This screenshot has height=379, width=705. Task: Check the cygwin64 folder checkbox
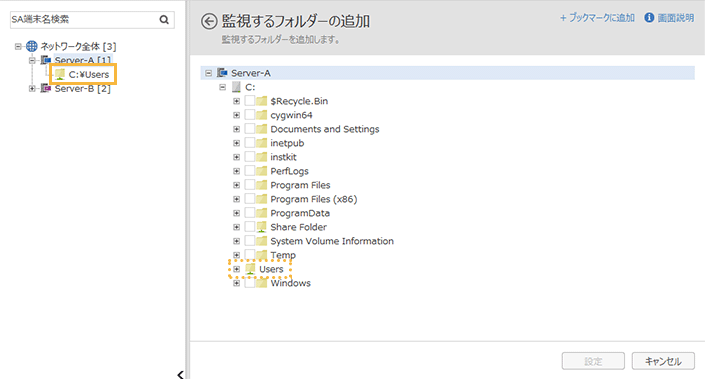250,115
